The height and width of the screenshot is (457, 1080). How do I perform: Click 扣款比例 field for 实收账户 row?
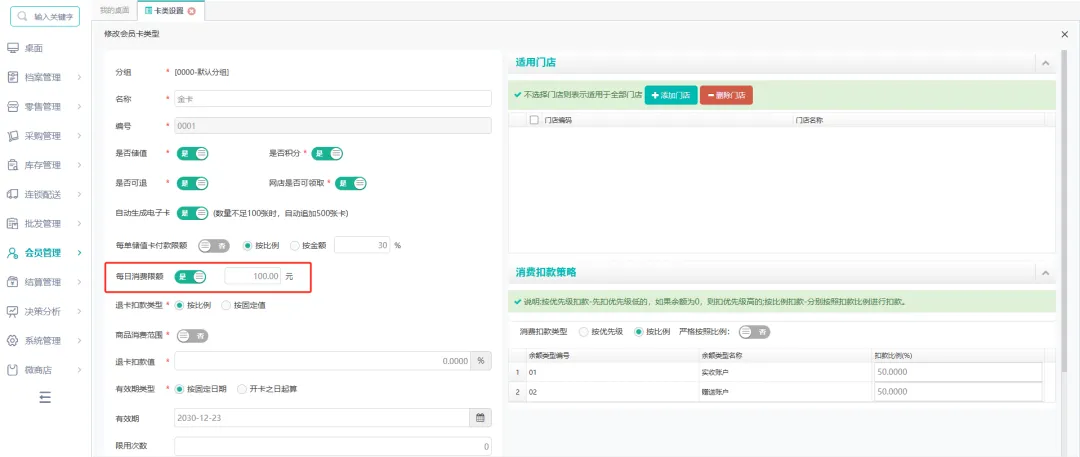pos(957,372)
